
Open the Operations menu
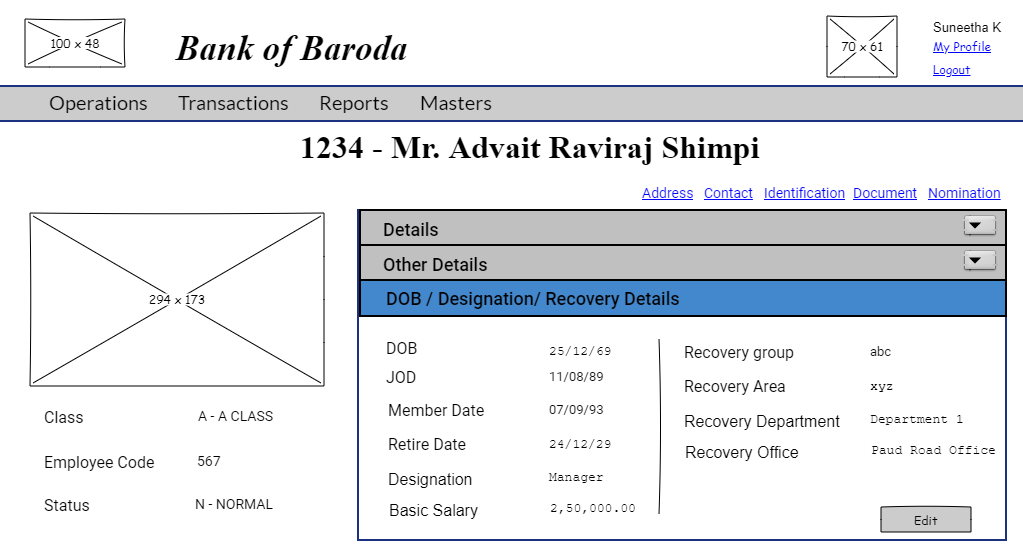click(98, 104)
